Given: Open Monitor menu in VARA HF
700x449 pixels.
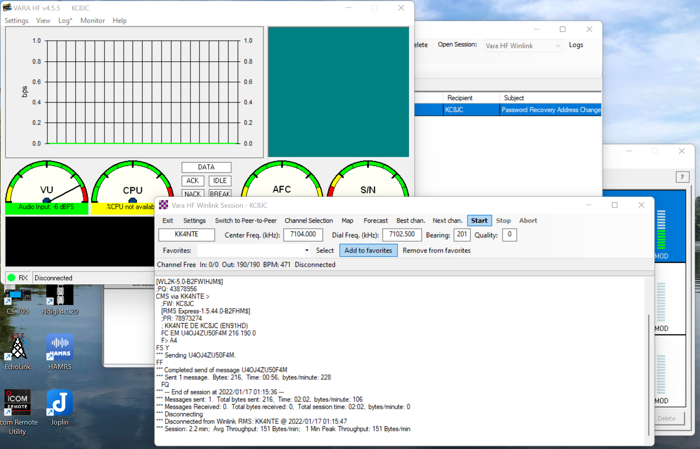Looking at the screenshot, I should 92,21.
